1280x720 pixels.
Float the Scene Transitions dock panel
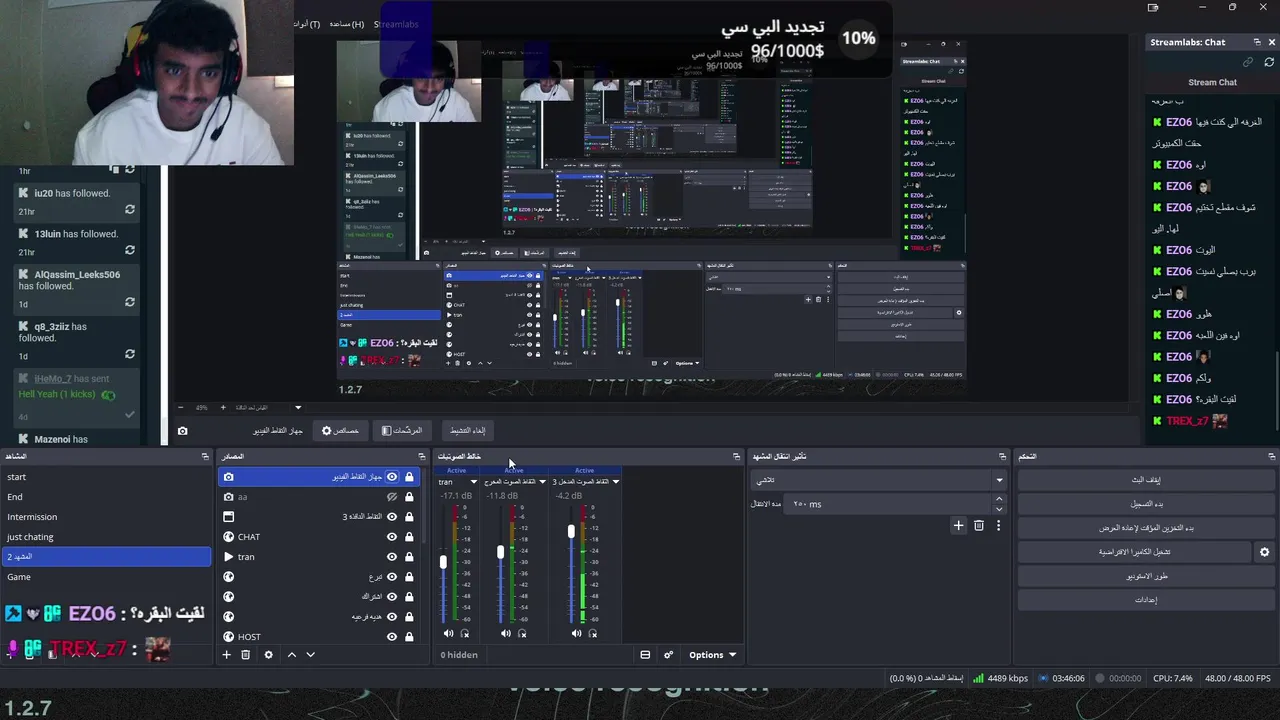click(x=1002, y=457)
